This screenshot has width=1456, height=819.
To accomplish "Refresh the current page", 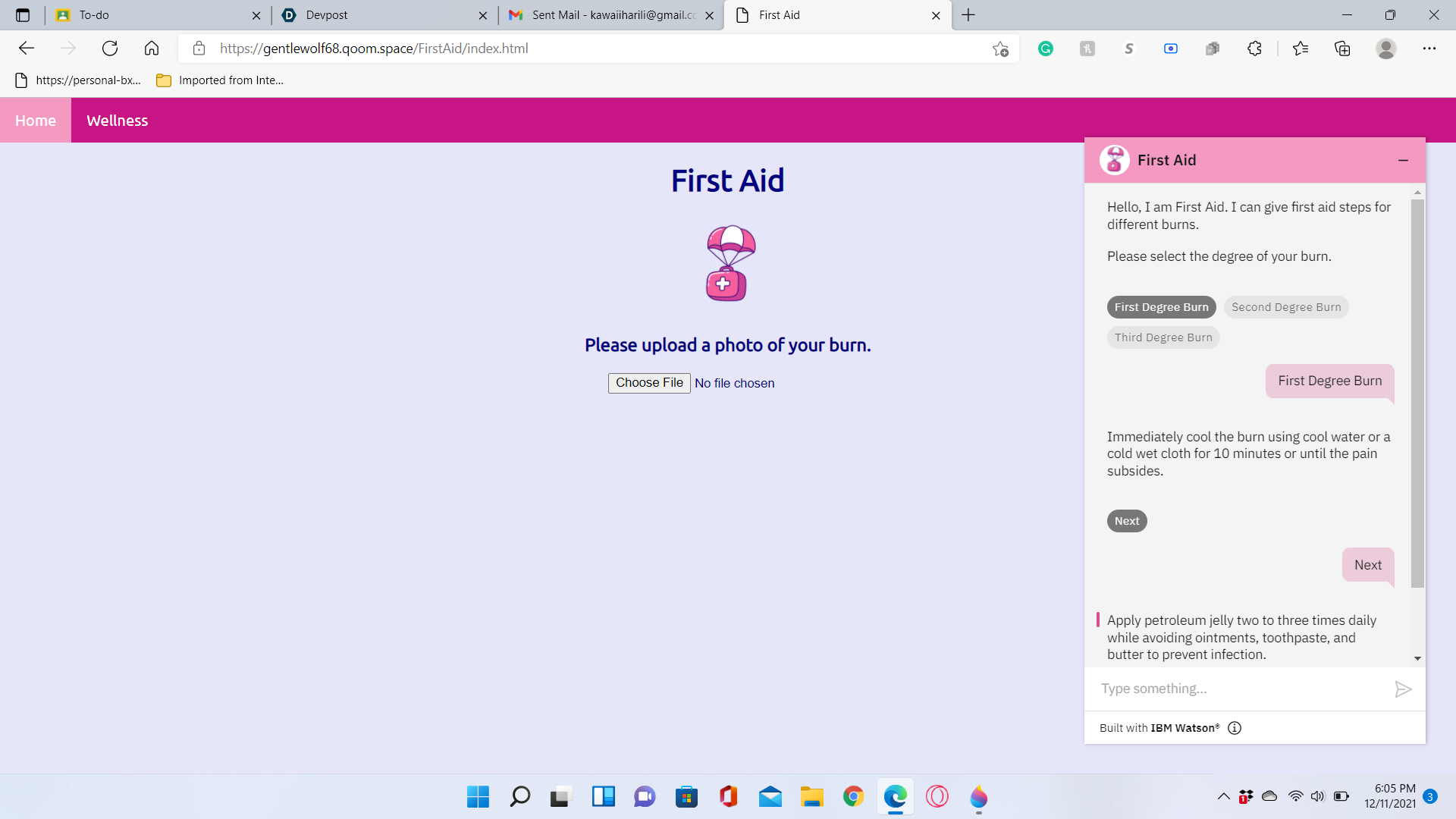I will tap(110, 49).
